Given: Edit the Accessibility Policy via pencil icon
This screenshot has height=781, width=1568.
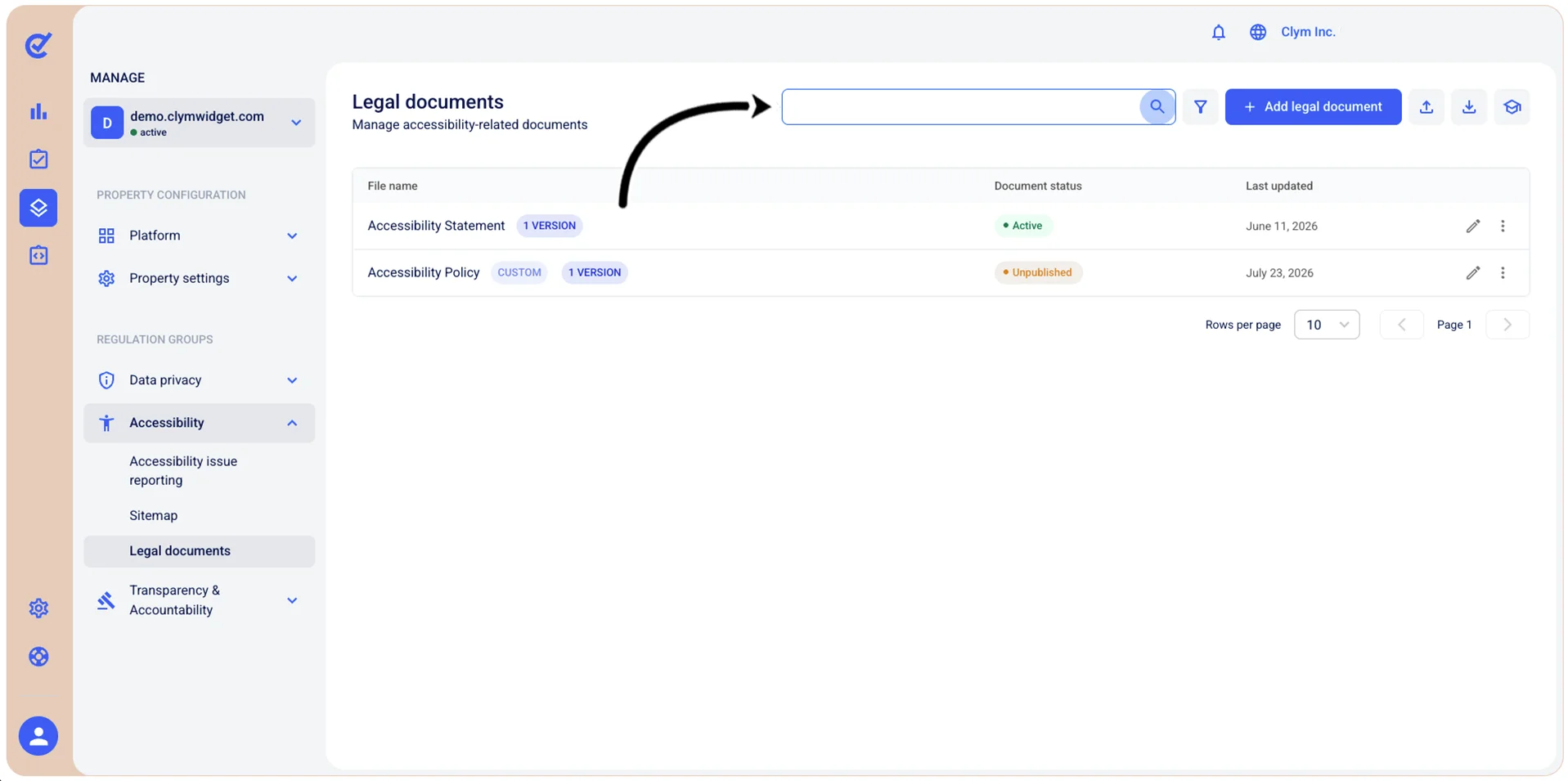Looking at the screenshot, I should click(1473, 272).
